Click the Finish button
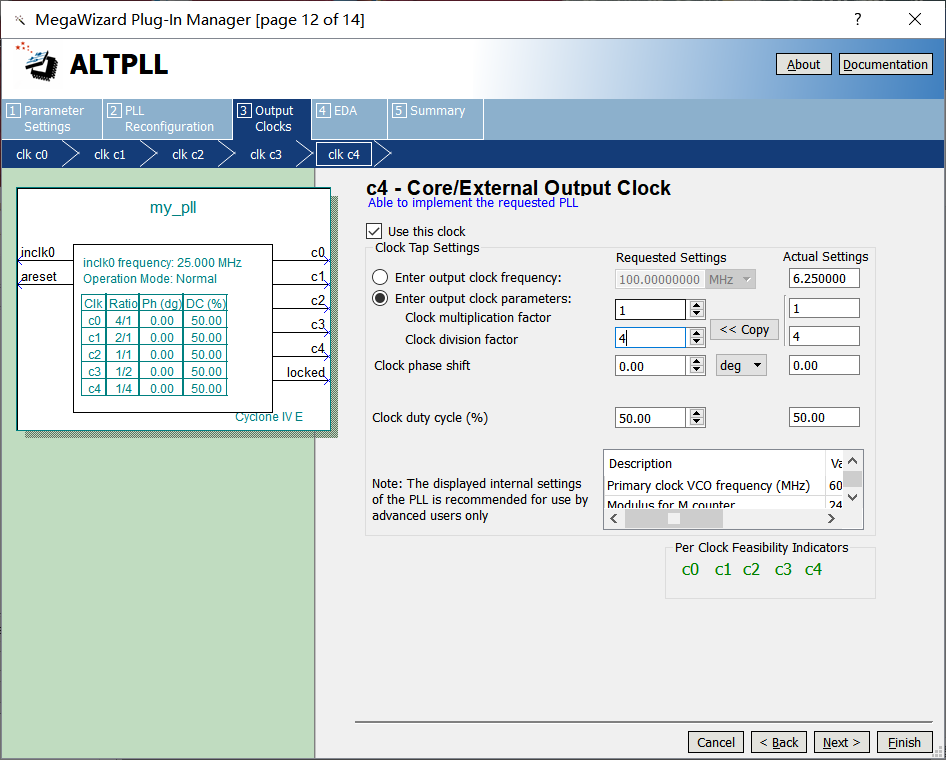The height and width of the screenshot is (760, 946). click(x=904, y=742)
